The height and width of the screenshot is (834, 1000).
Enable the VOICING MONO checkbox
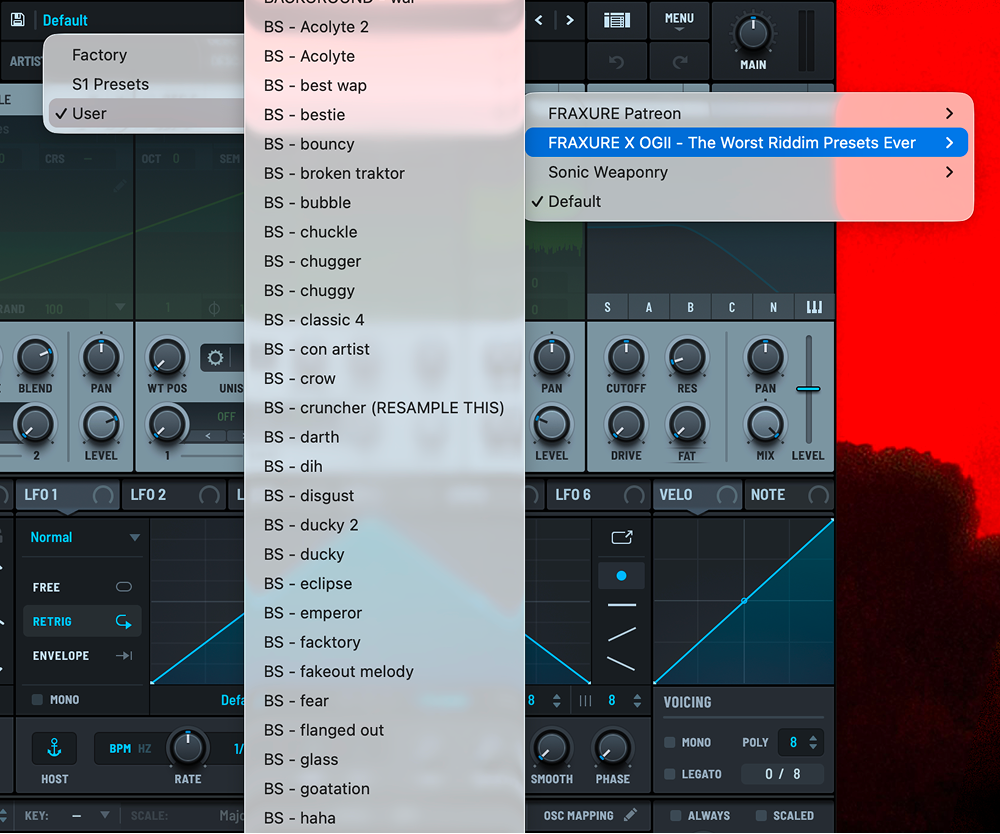click(670, 742)
